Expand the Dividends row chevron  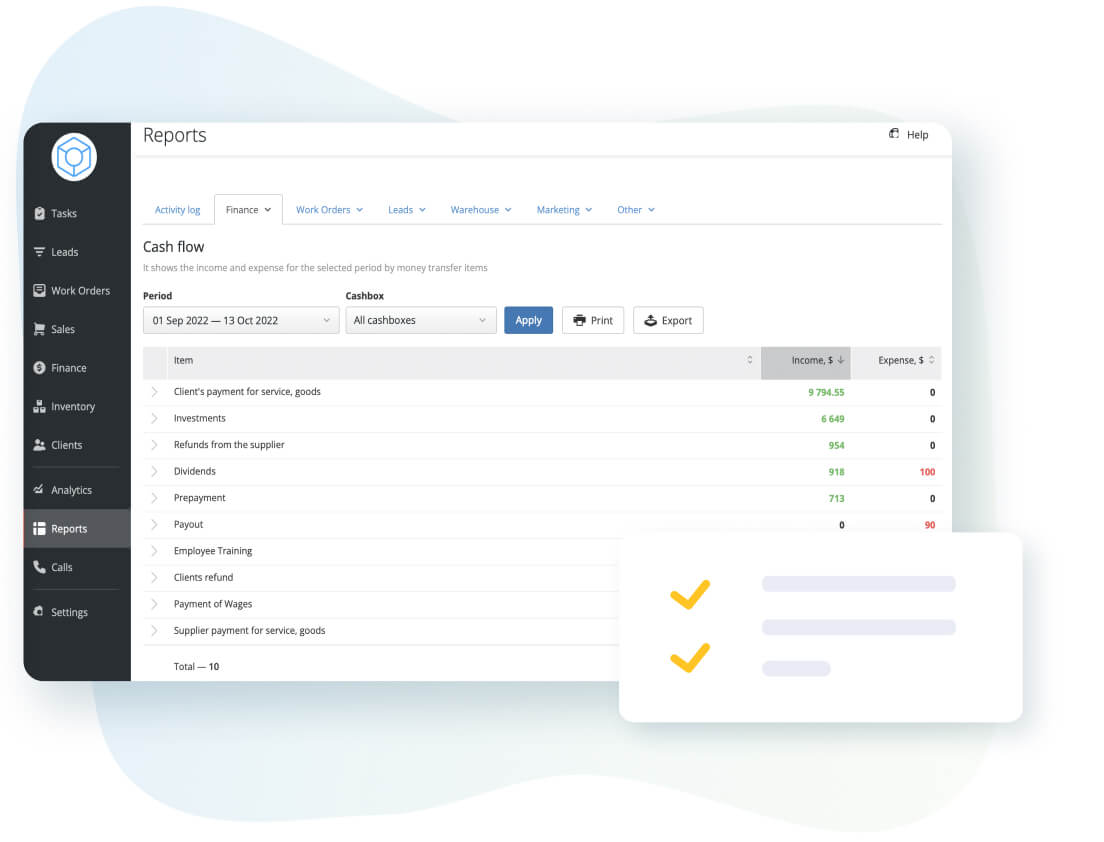154,471
